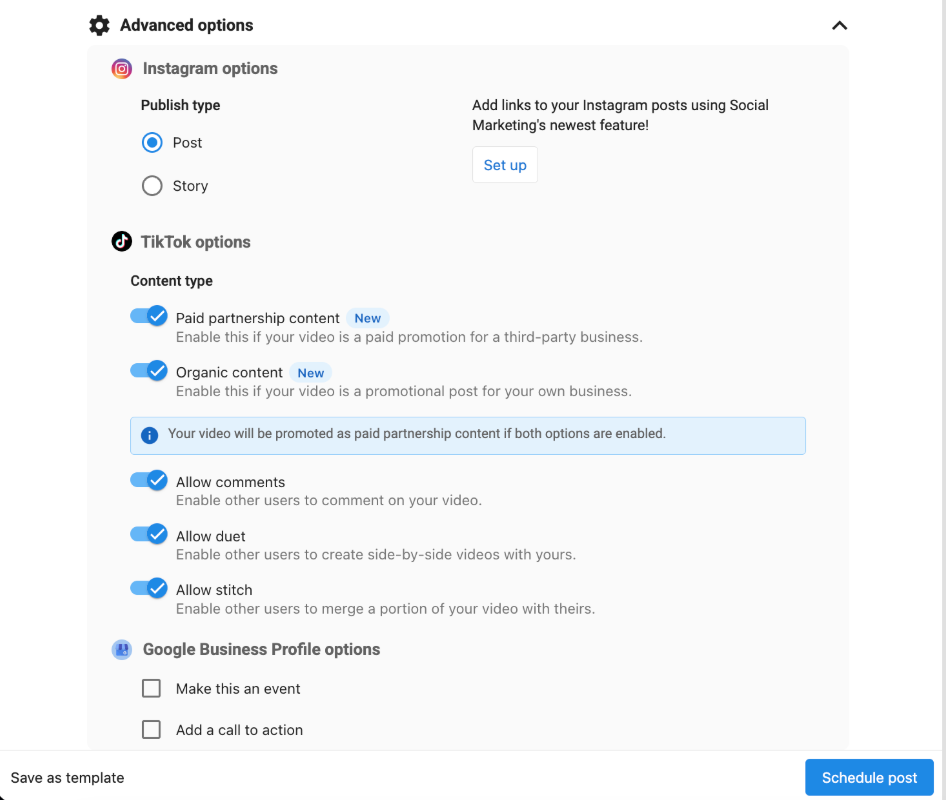Turn off the Organic content toggle

tap(149, 371)
